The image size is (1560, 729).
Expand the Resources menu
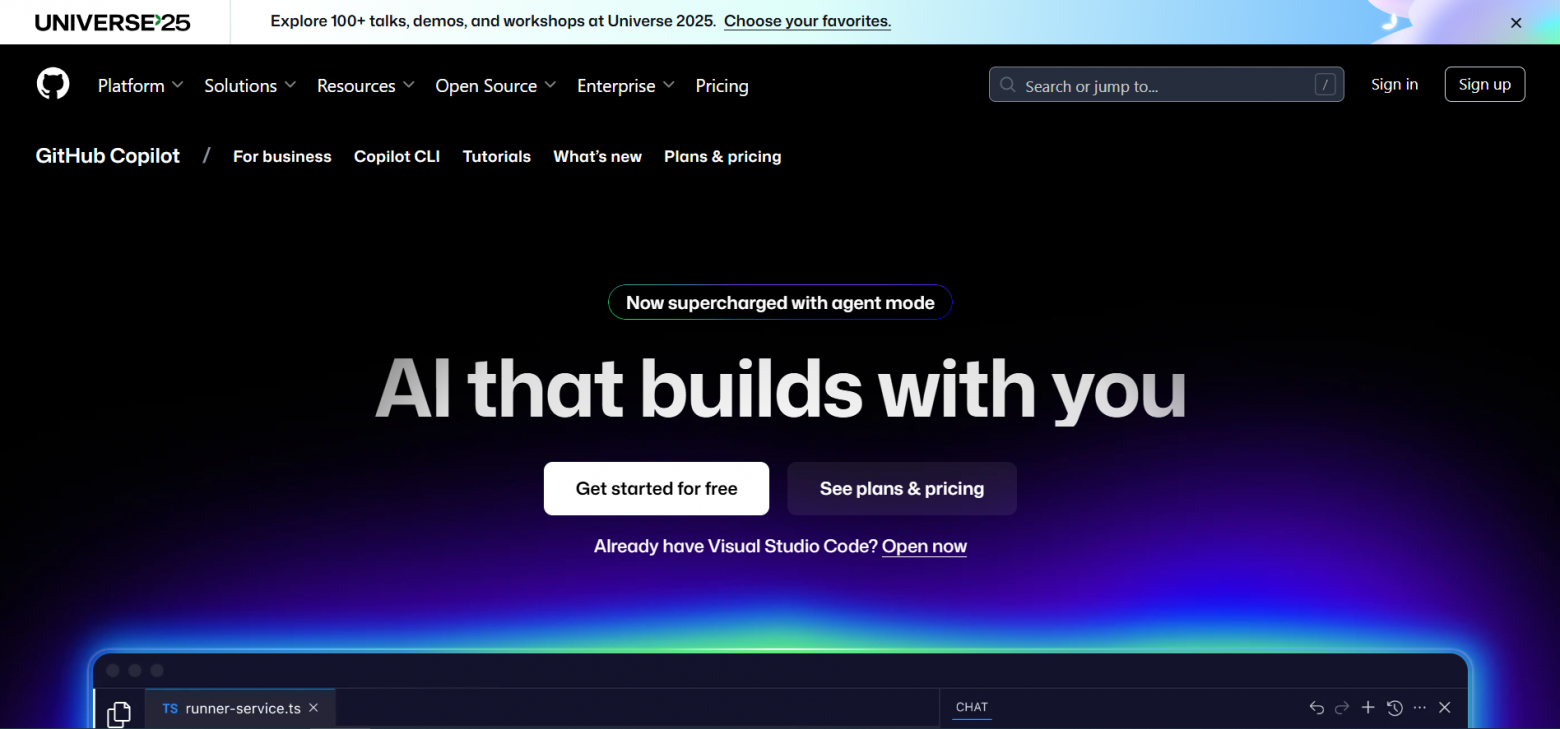tap(365, 86)
